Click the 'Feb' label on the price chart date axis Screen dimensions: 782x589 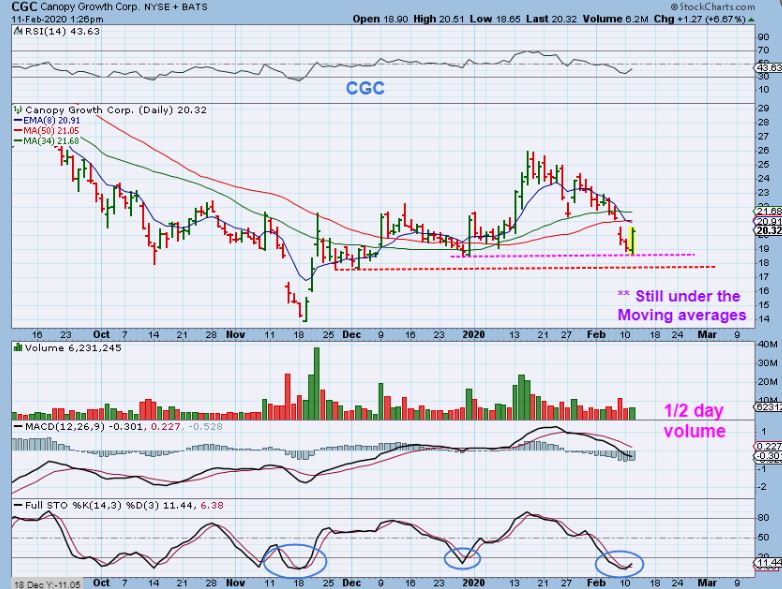point(595,334)
